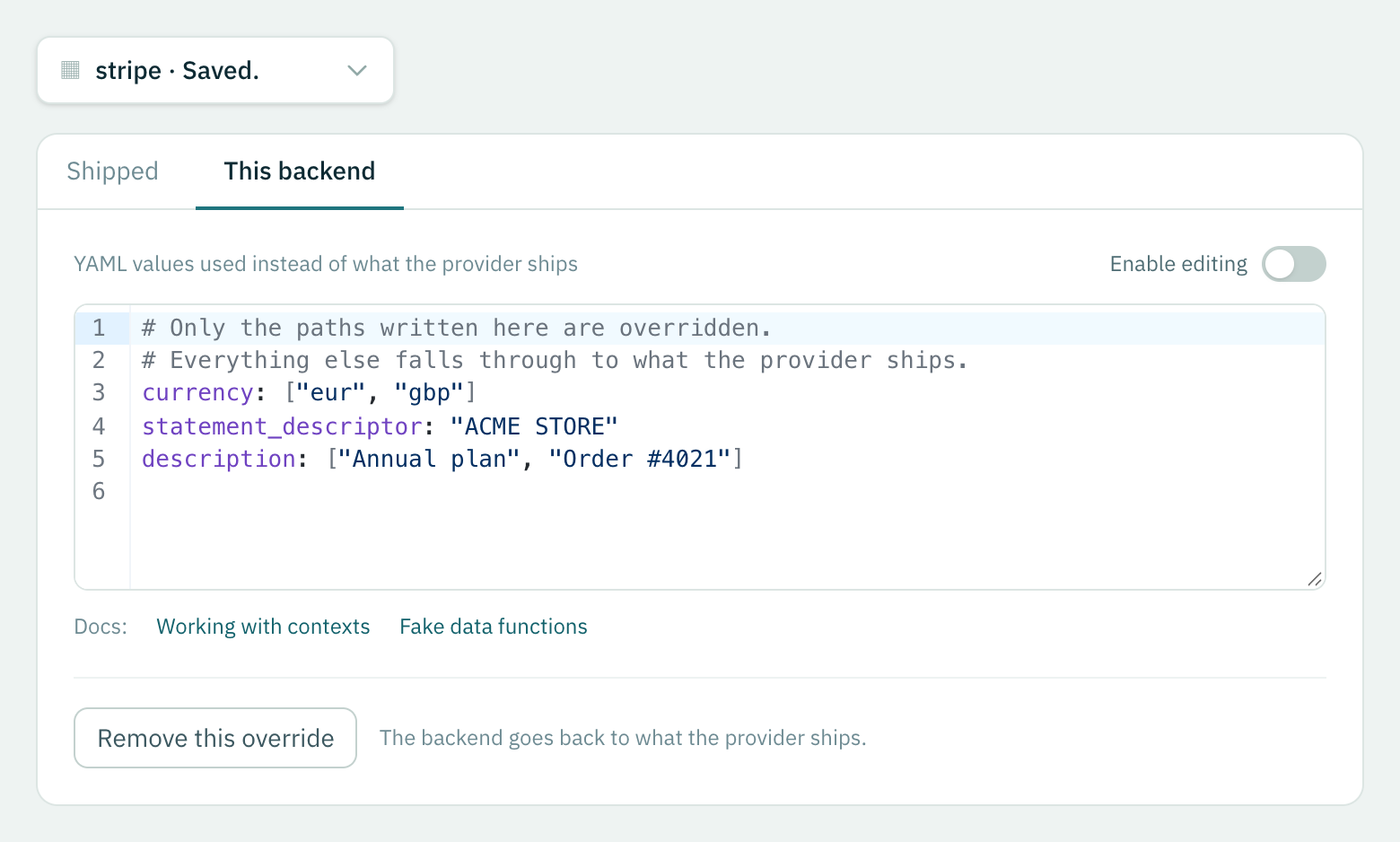Switch to the Shipped tab
This screenshot has width=1400, height=842.
click(x=112, y=171)
